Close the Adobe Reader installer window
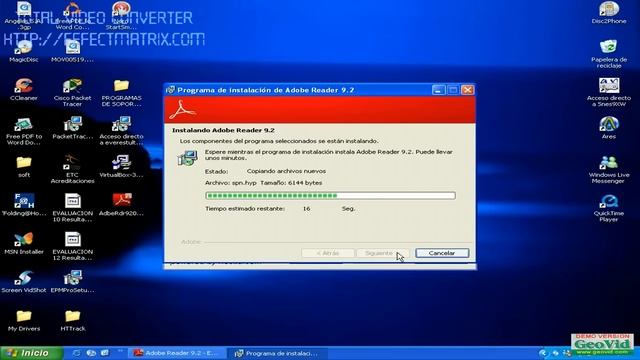Viewport: 640px width, 360px height. pos(468,90)
